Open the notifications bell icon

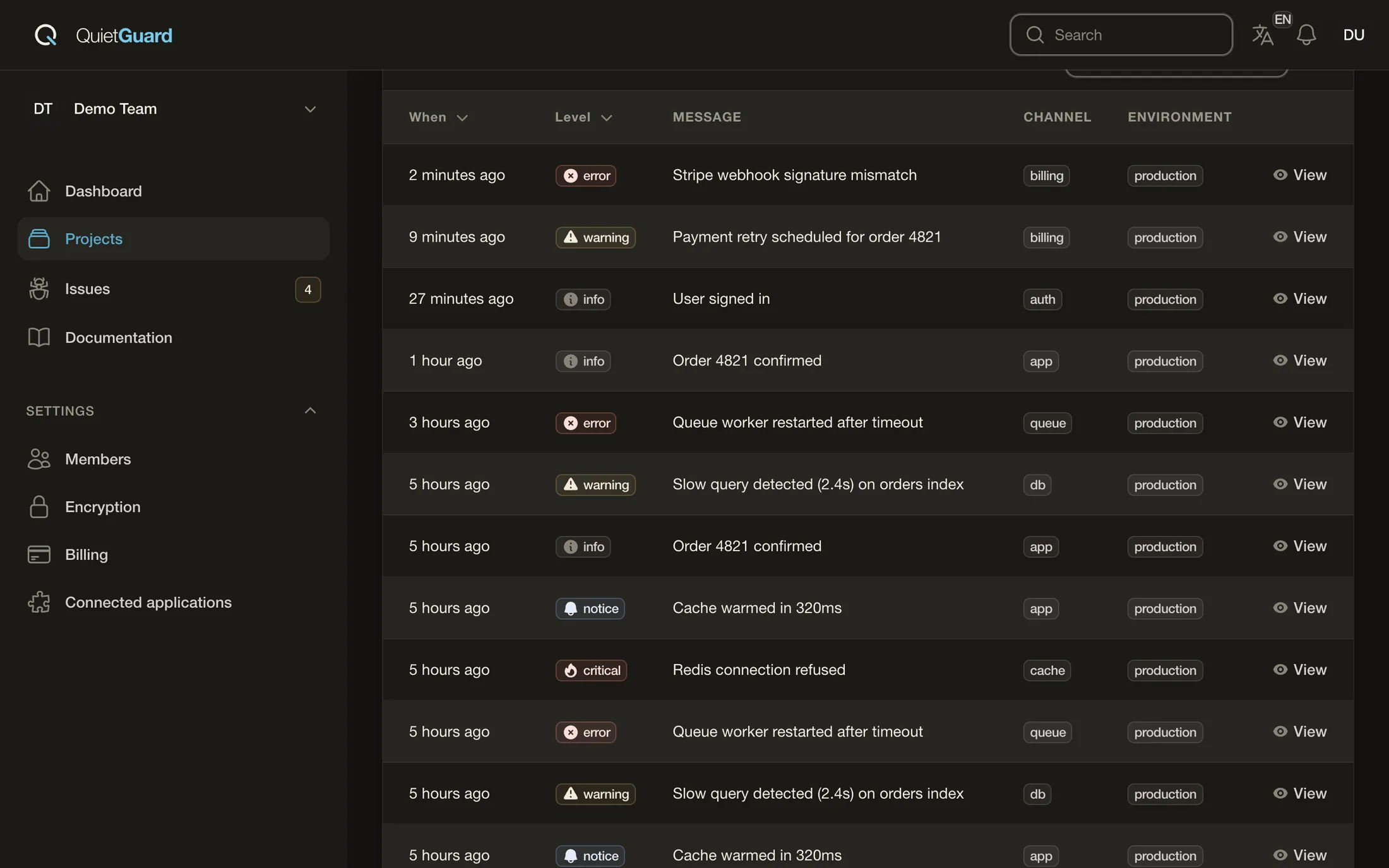tap(1306, 35)
